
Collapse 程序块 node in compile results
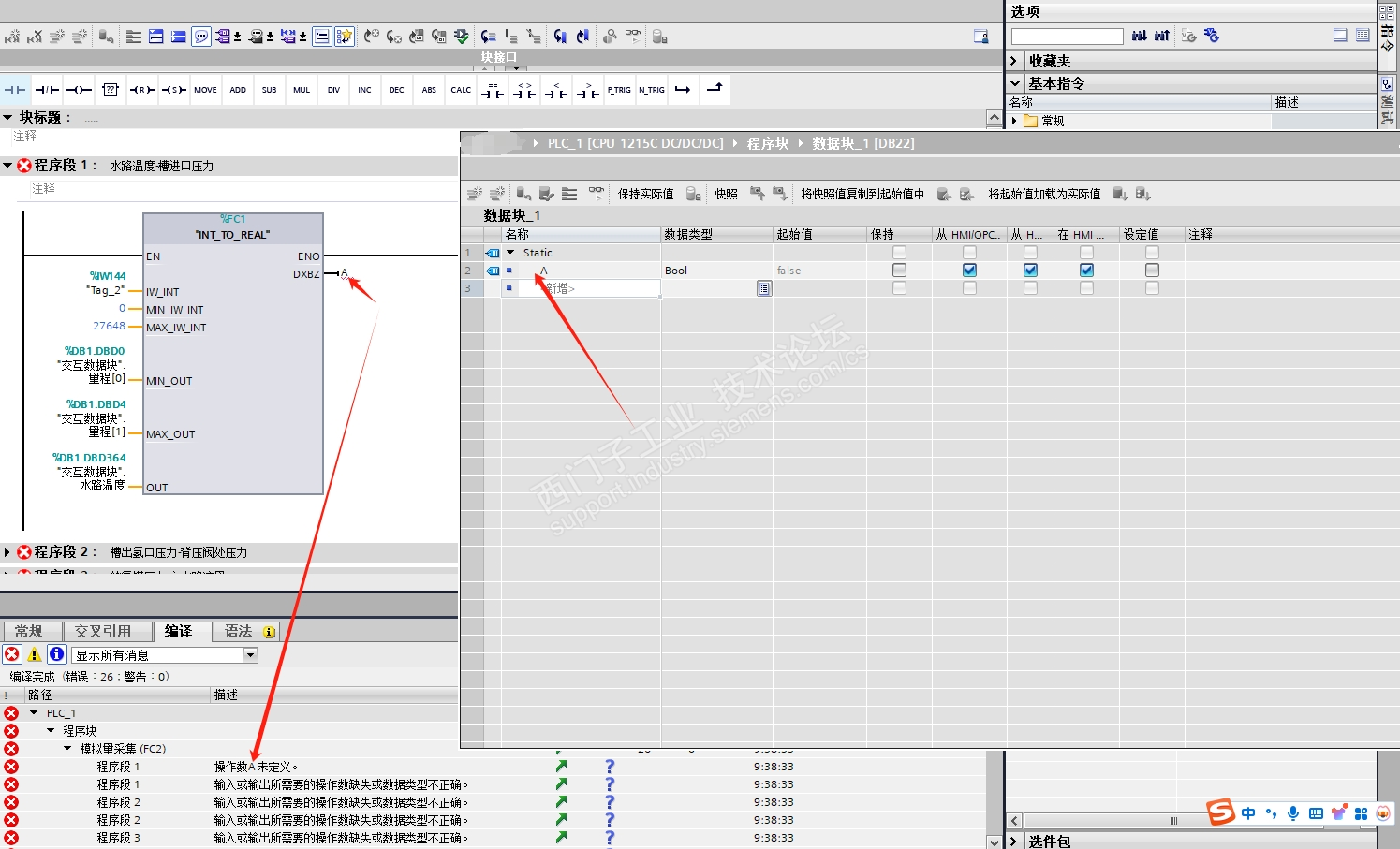point(51,731)
